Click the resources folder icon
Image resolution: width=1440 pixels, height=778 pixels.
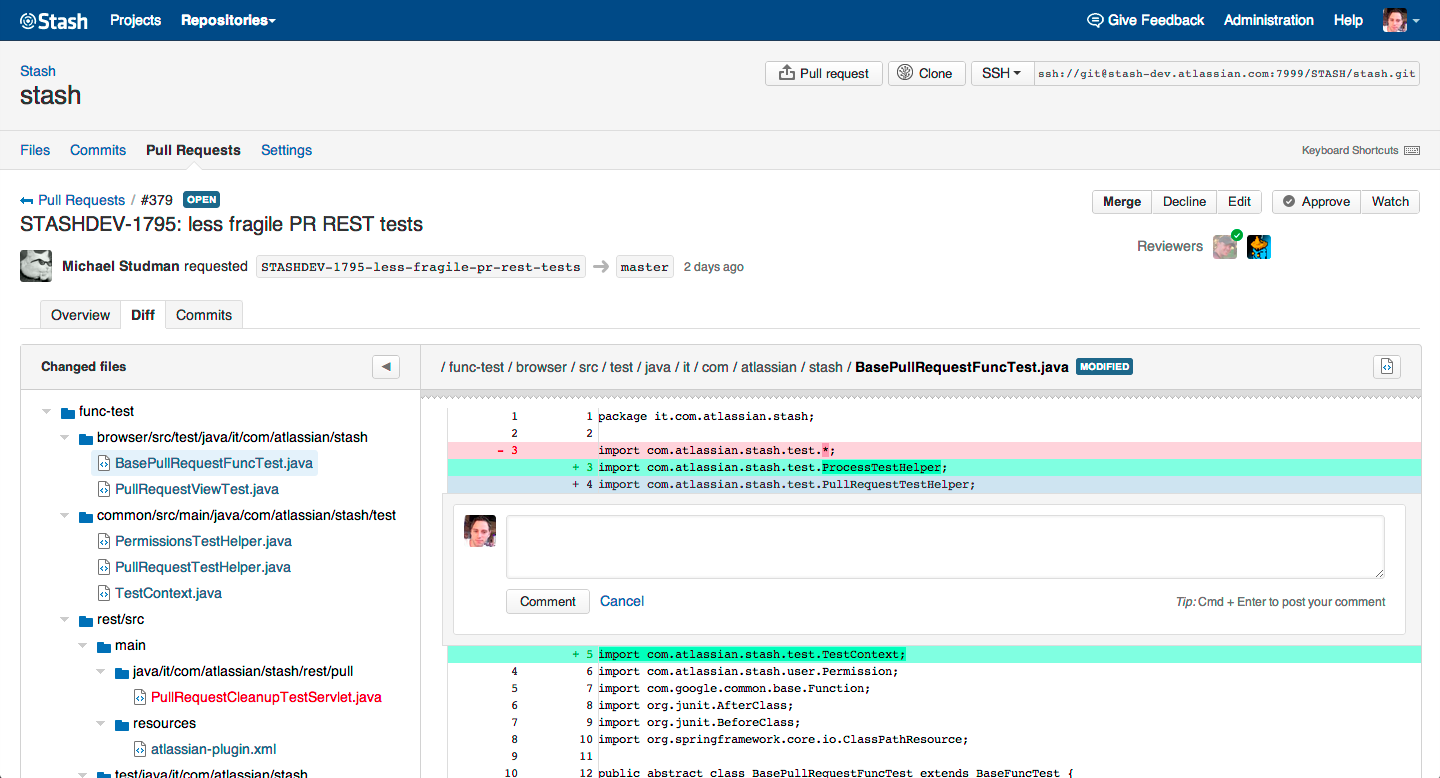click(x=122, y=723)
